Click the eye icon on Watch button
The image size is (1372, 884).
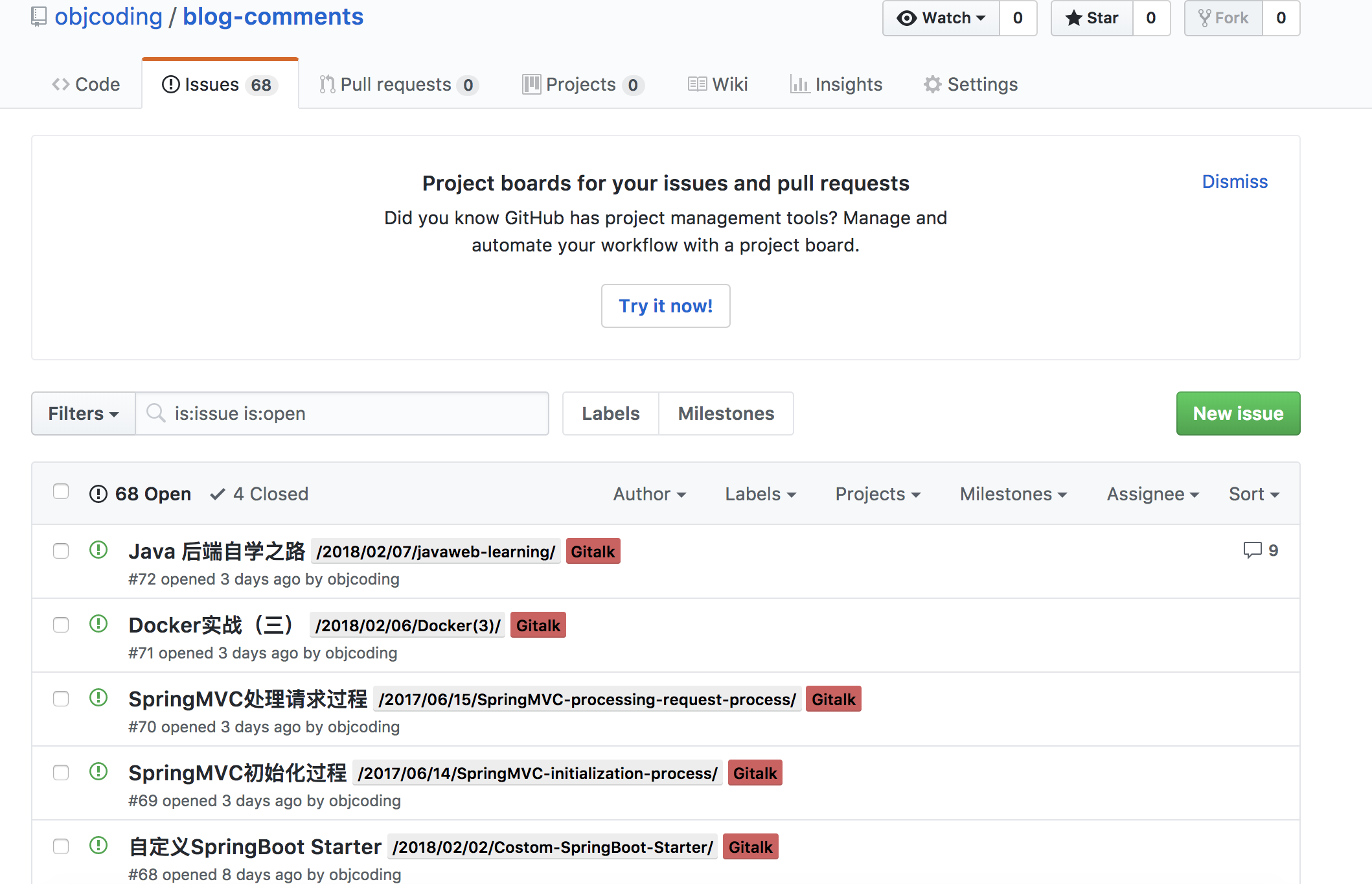906,18
